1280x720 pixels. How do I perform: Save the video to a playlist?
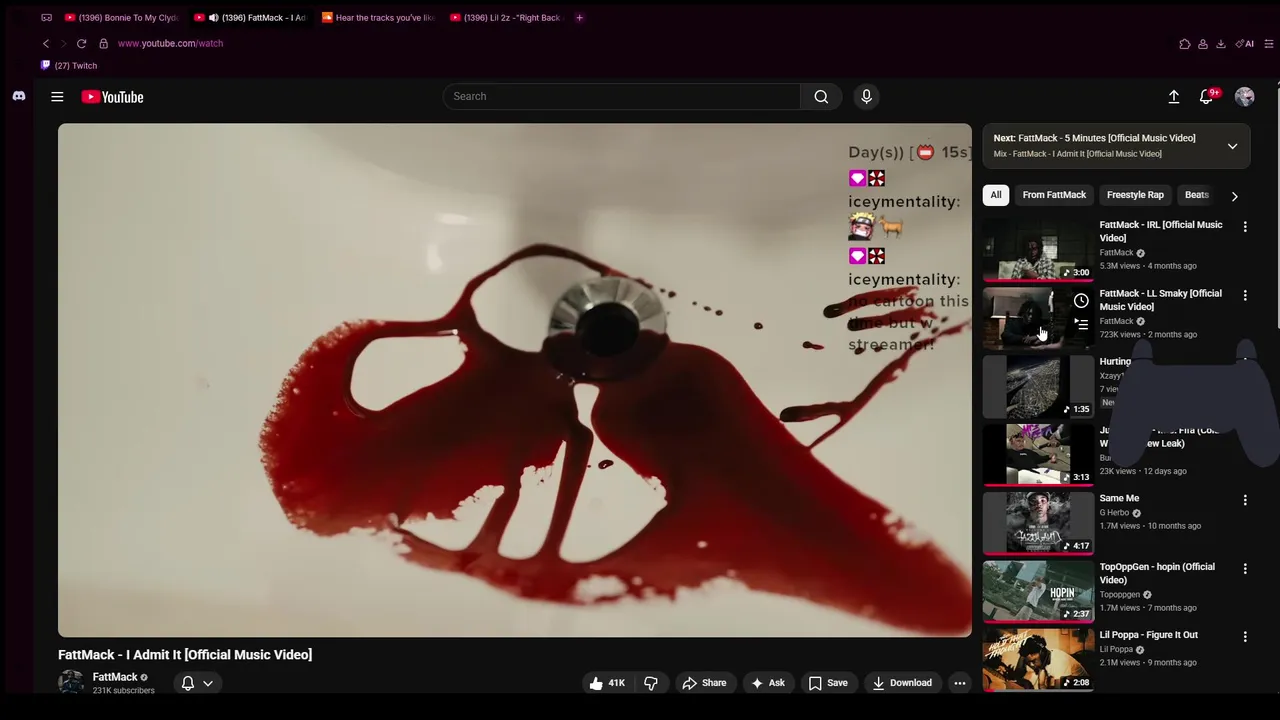click(x=828, y=683)
